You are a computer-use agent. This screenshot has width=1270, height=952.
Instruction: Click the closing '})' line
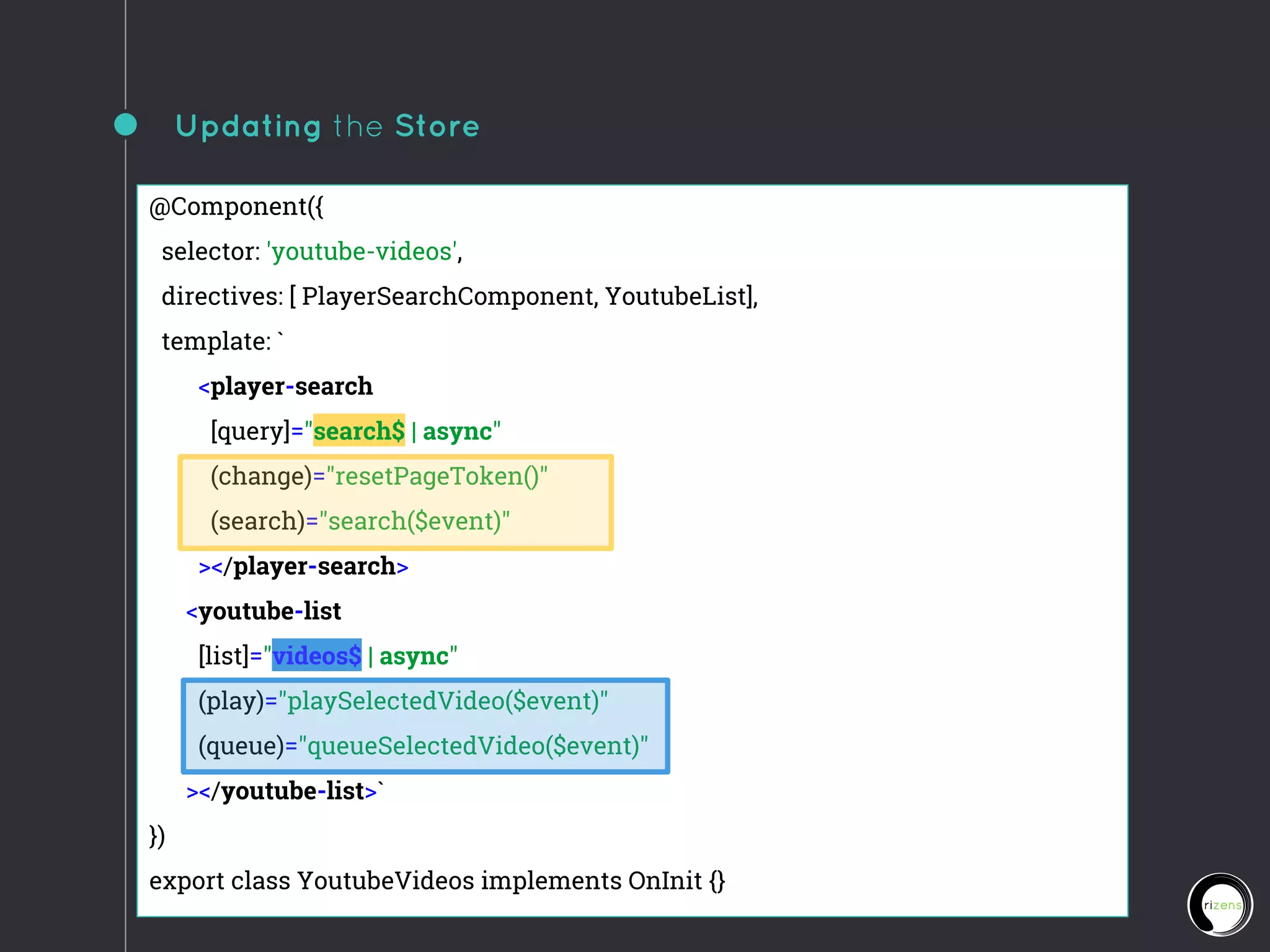[x=157, y=836]
